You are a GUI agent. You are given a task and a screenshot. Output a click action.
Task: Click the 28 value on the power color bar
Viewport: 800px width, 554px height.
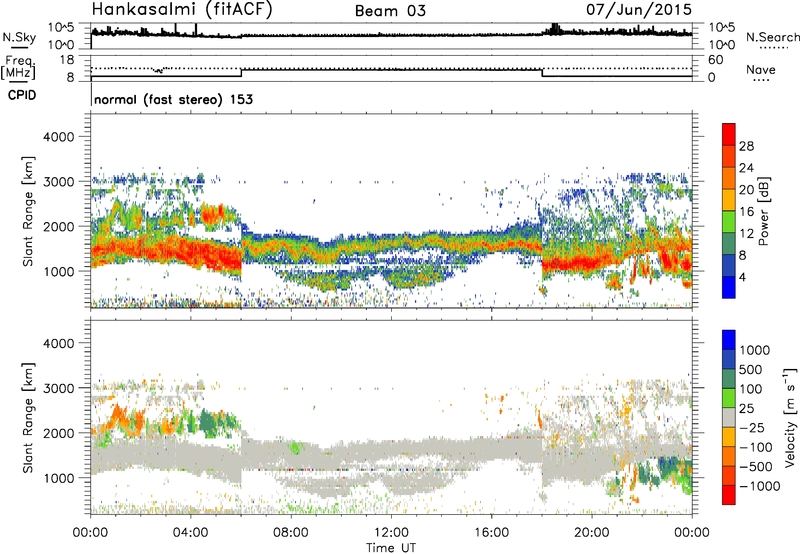[746, 146]
